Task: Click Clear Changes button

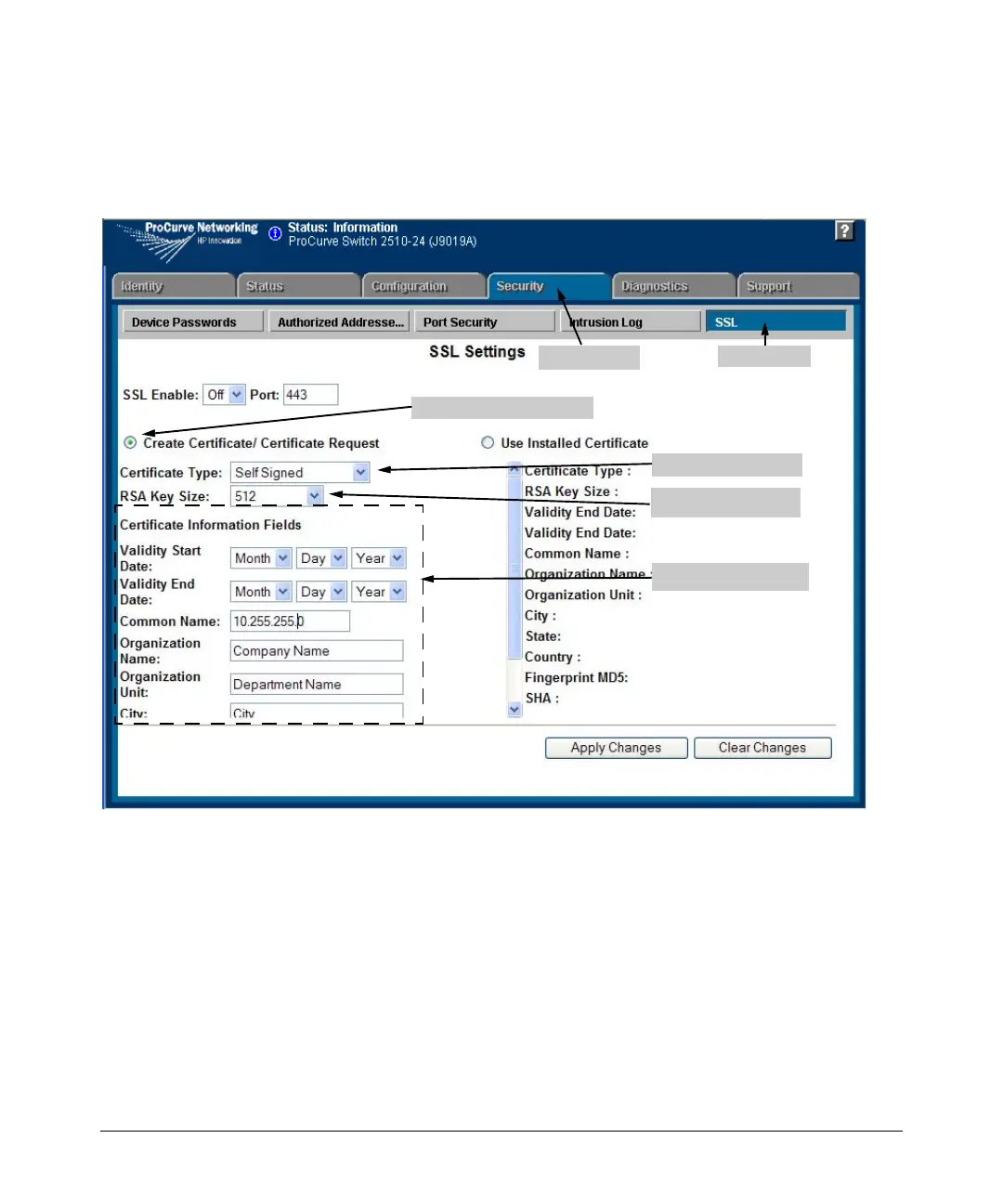Action: click(762, 748)
